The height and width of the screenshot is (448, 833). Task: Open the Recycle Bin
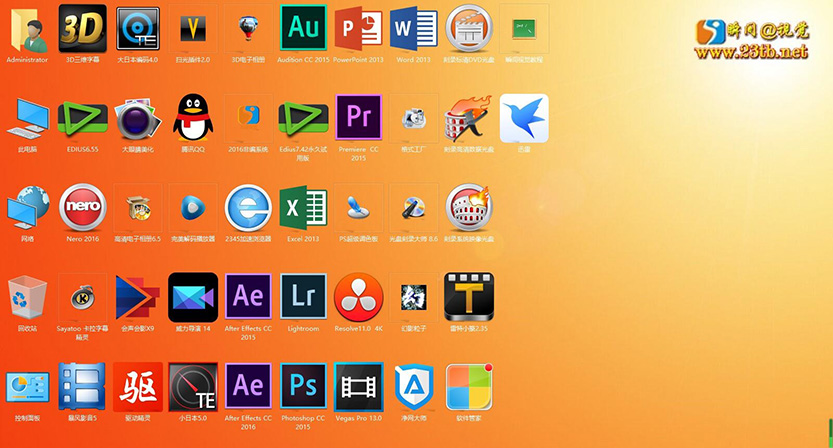27,297
